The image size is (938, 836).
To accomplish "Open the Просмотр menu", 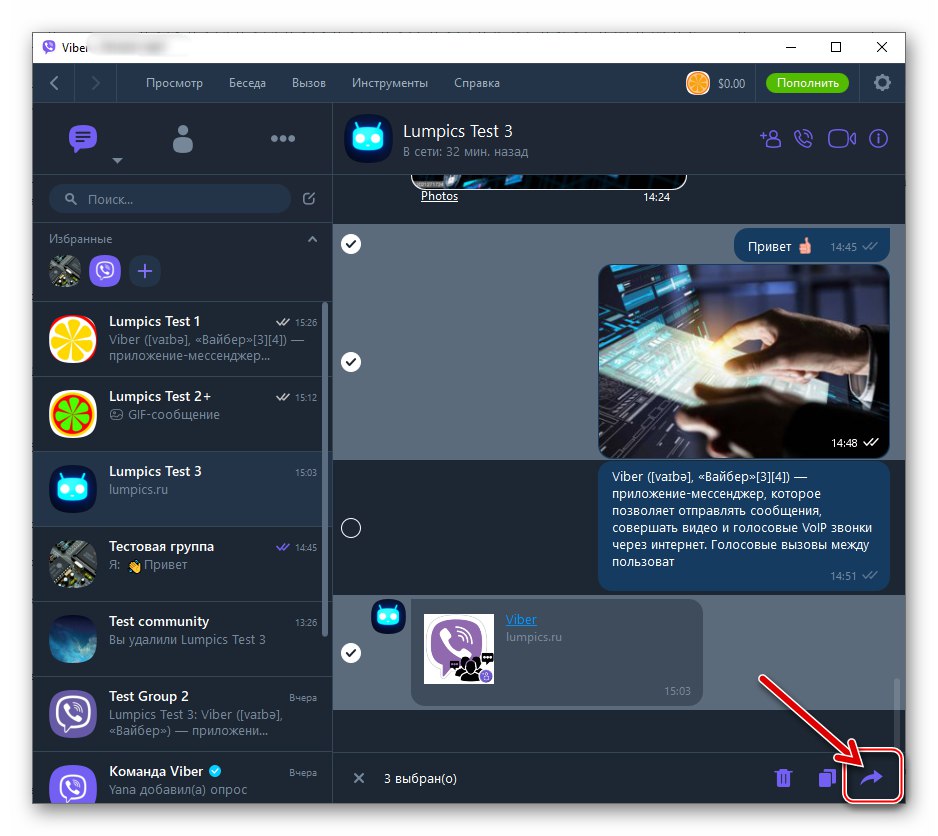I will click(x=174, y=83).
